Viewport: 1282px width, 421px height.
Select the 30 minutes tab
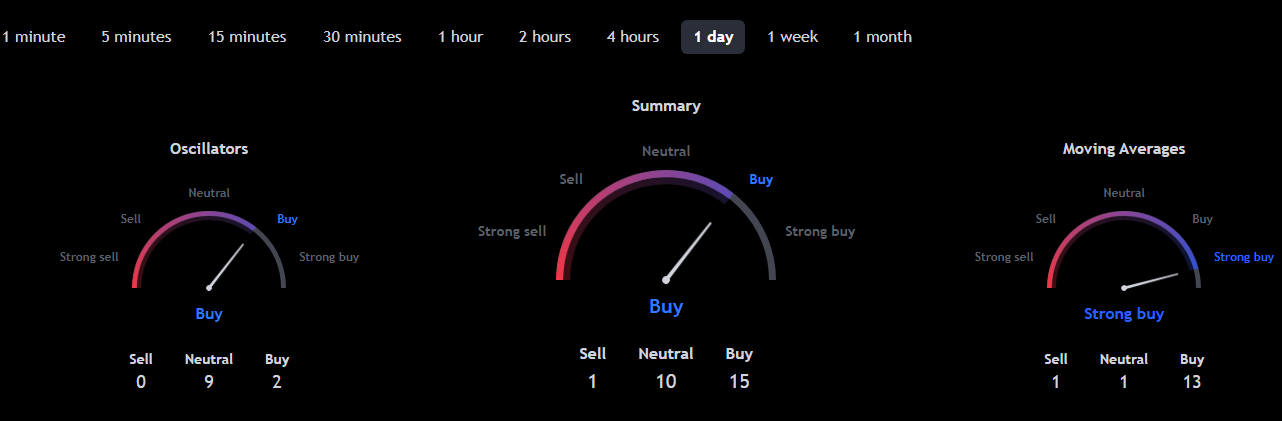362,37
